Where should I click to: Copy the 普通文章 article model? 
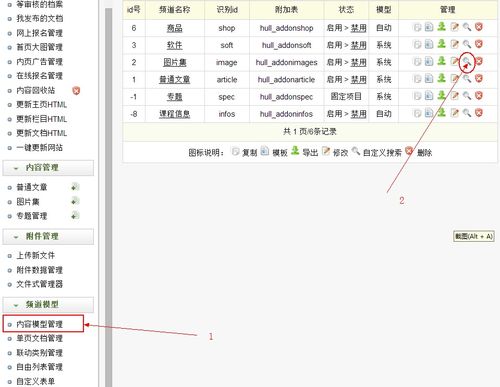click(x=417, y=79)
